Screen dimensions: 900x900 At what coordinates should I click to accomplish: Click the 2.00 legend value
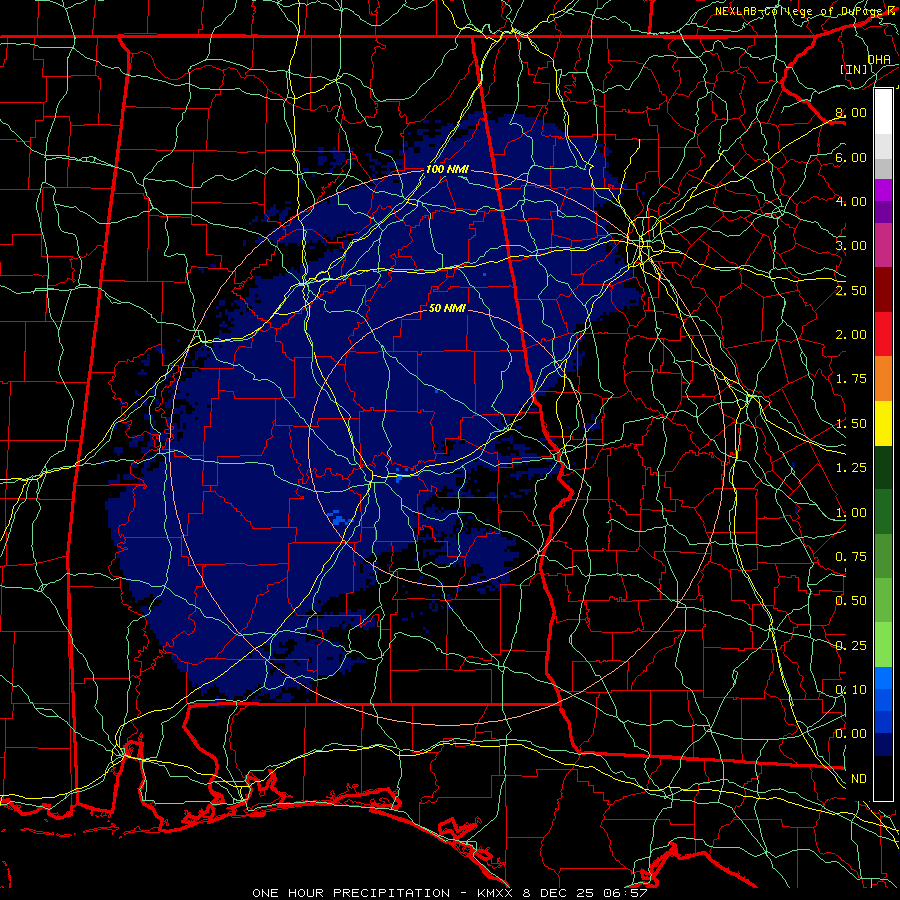click(x=851, y=335)
